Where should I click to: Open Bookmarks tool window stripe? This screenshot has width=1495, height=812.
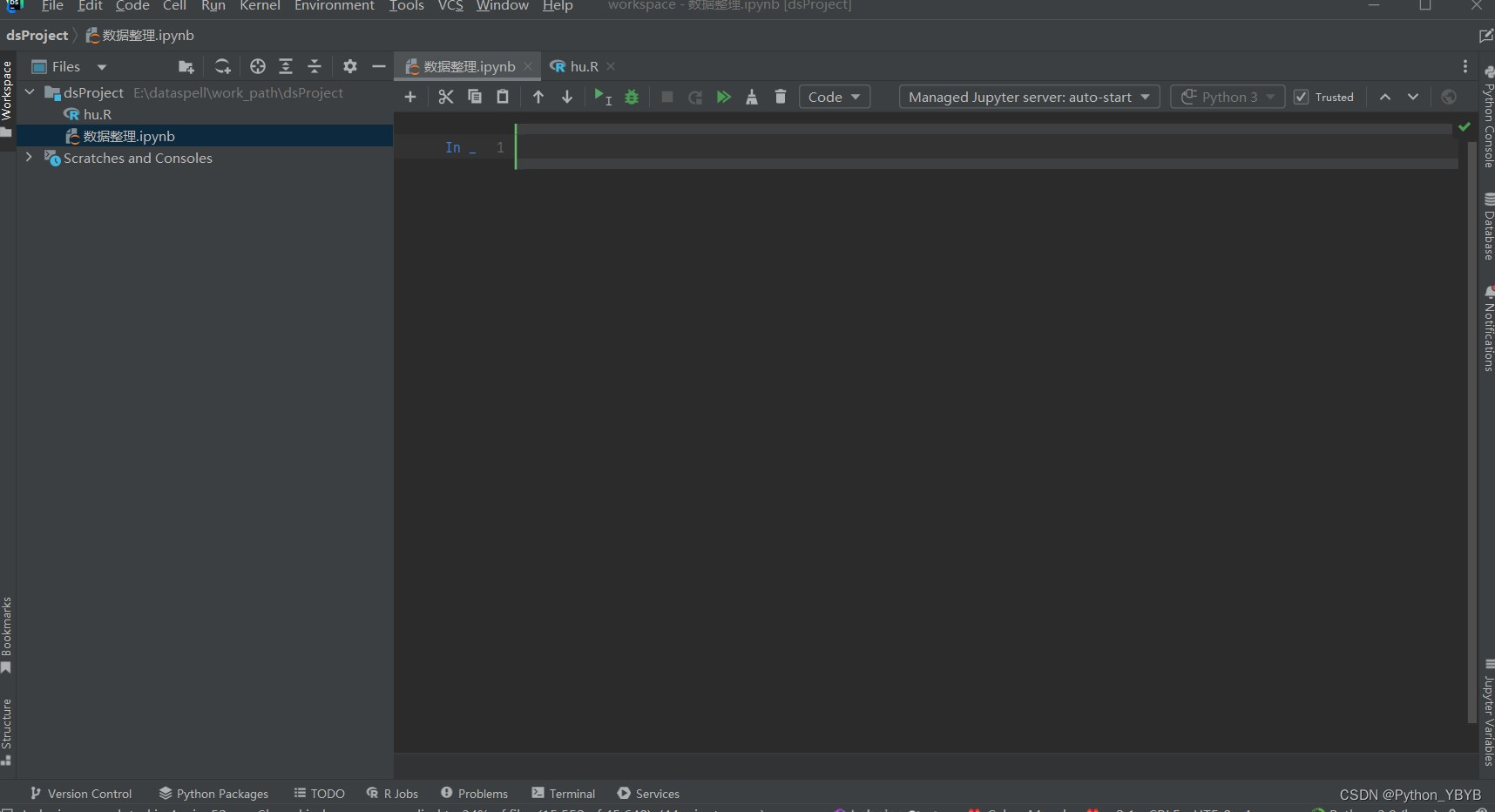tap(7, 635)
